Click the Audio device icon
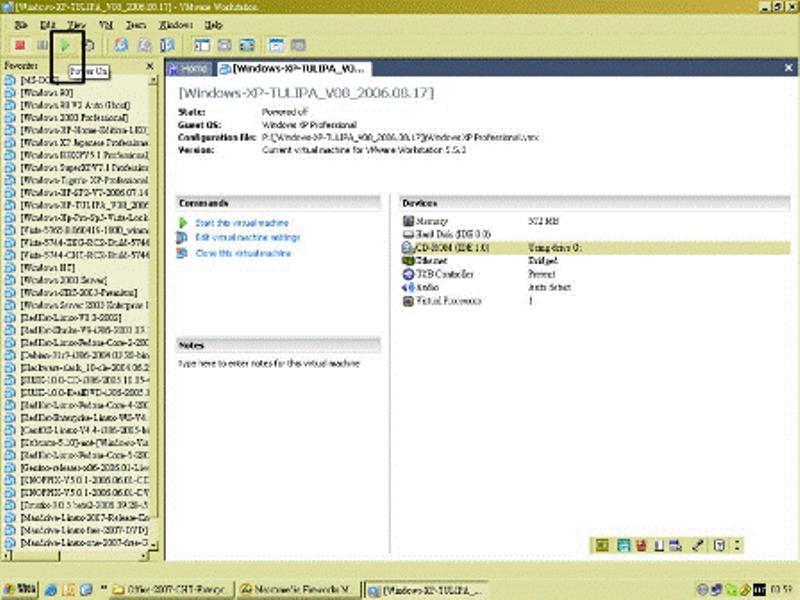Image resolution: width=800 pixels, height=600 pixels. (408, 287)
